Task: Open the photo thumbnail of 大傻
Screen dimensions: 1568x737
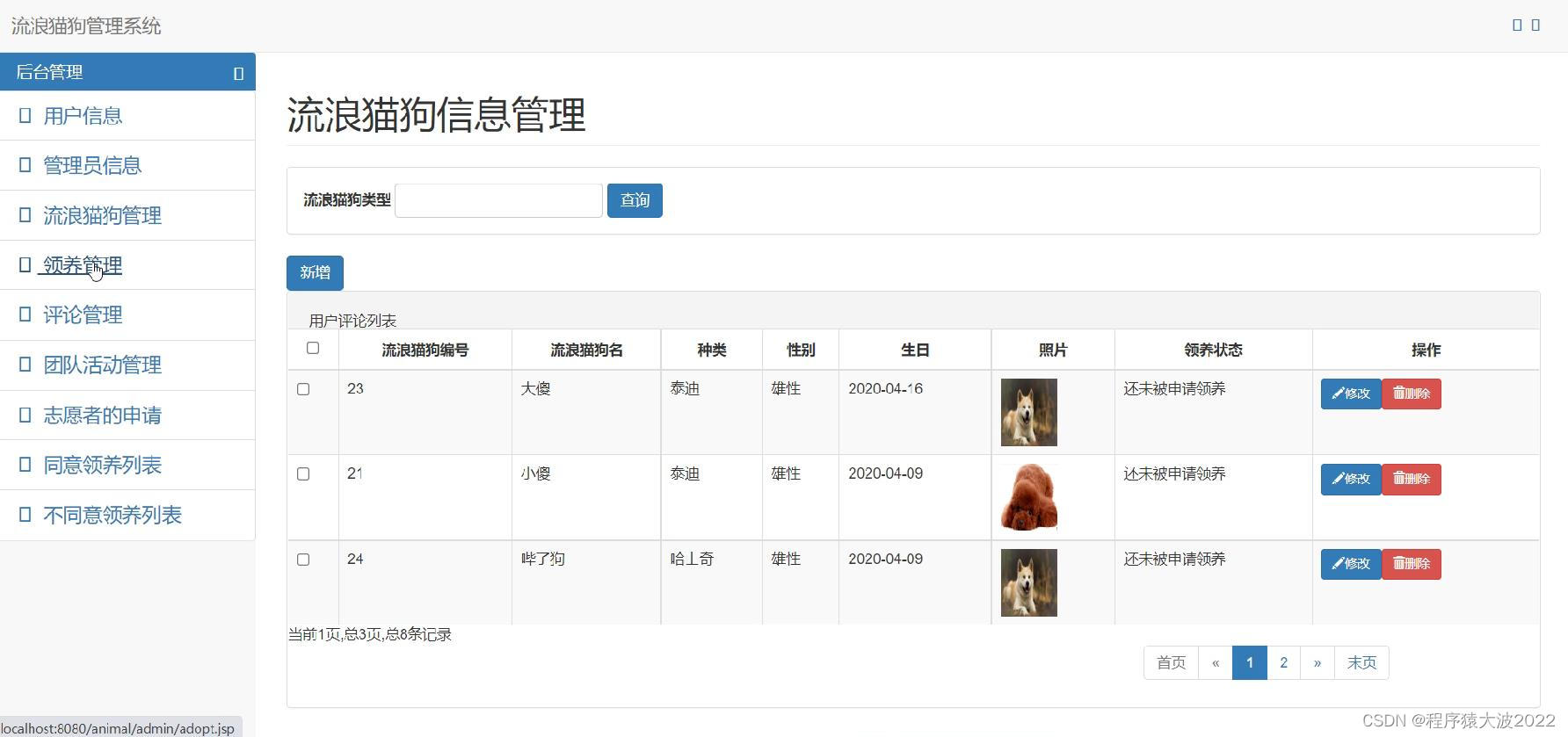Action: click(x=1028, y=412)
